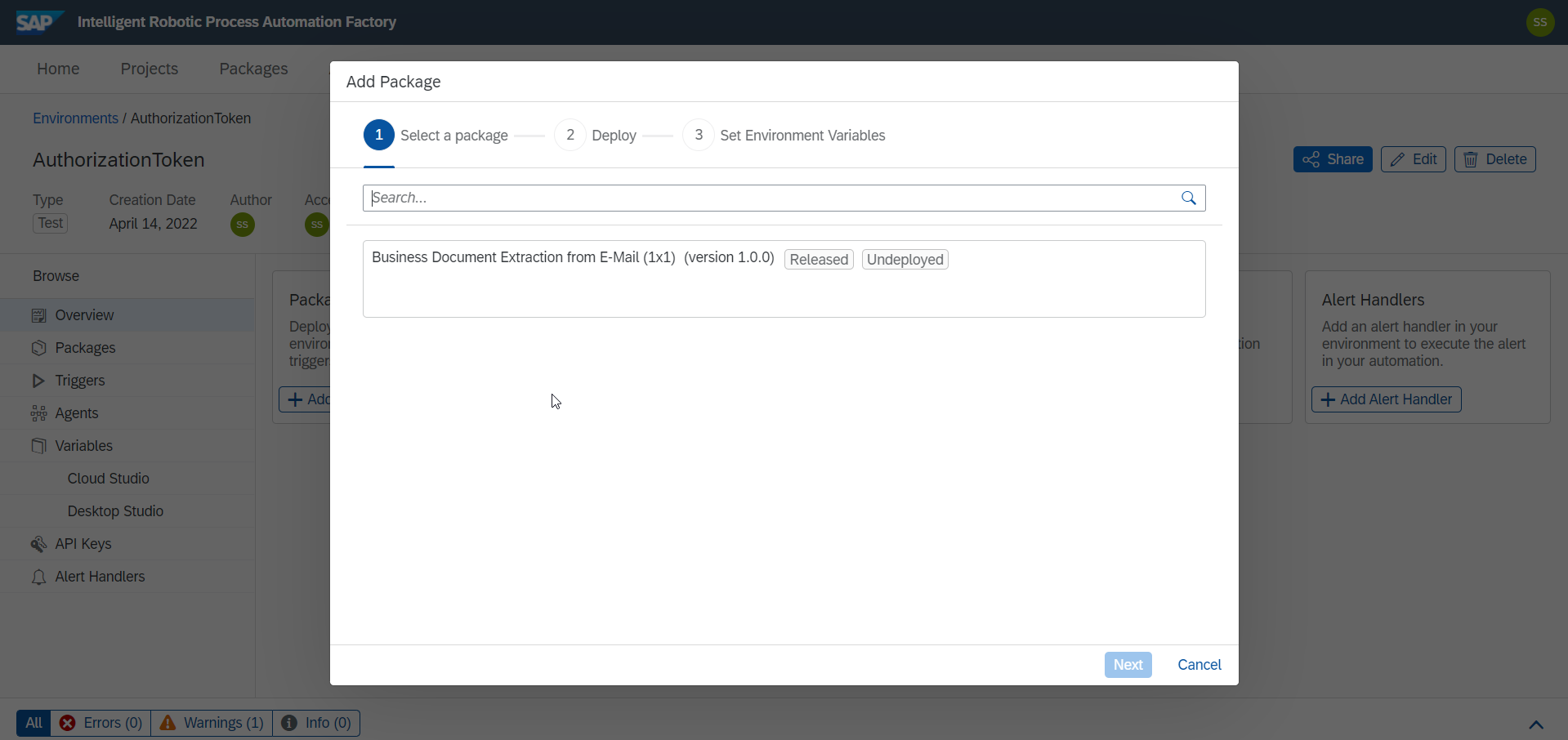Select Variables in Browse sidebar

[127, 446]
